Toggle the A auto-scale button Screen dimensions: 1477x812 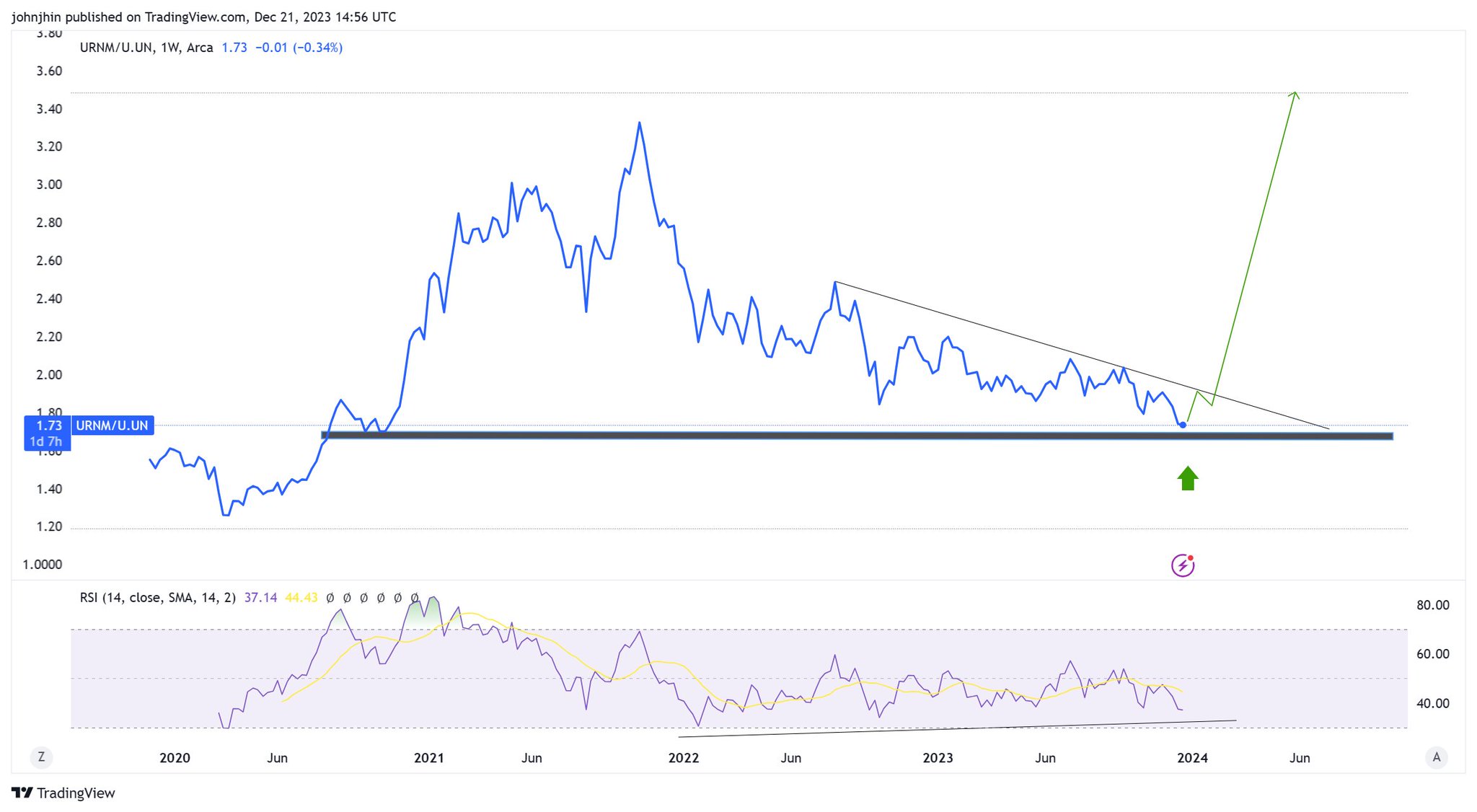(1436, 757)
